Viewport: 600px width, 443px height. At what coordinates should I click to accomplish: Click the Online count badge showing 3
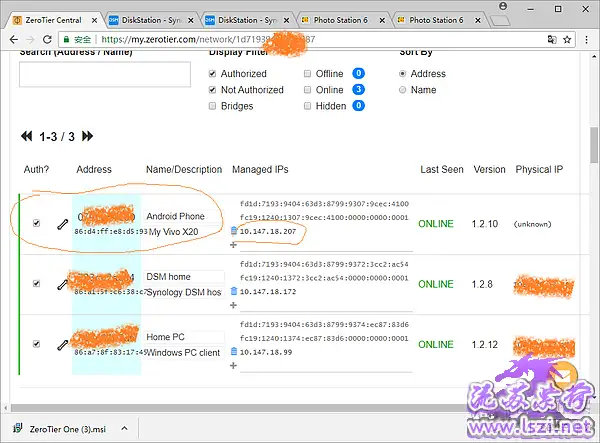[358, 89]
